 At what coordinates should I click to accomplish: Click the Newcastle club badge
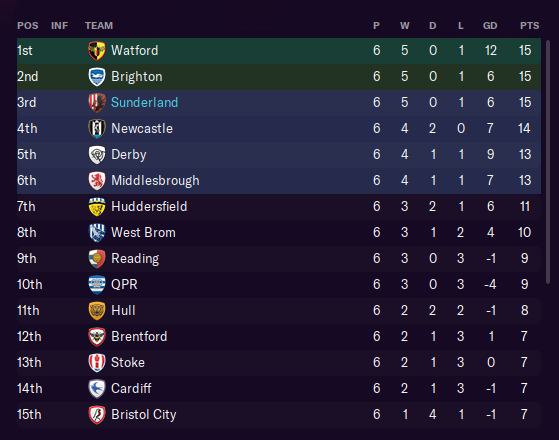(x=97, y=129)
